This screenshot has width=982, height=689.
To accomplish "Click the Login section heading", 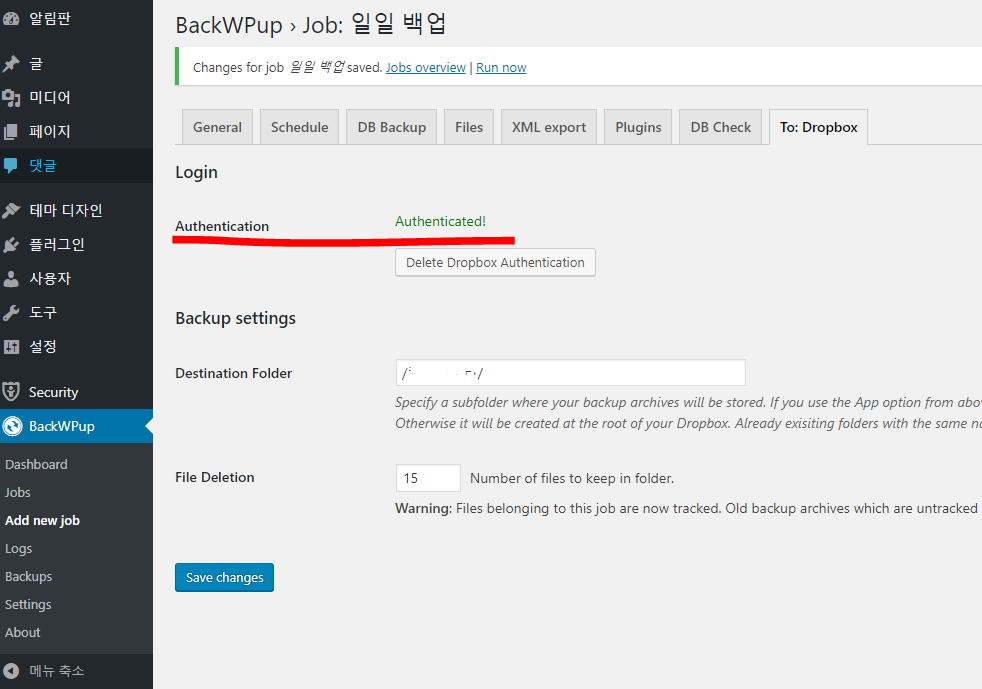I will [197, 172].
